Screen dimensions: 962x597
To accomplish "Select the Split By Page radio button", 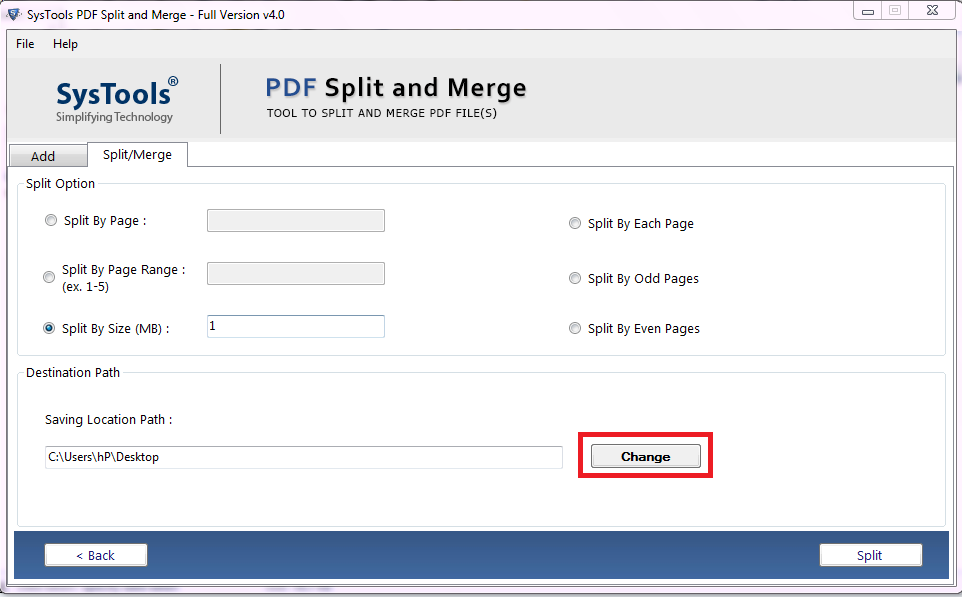I will [x=50, y=220].
